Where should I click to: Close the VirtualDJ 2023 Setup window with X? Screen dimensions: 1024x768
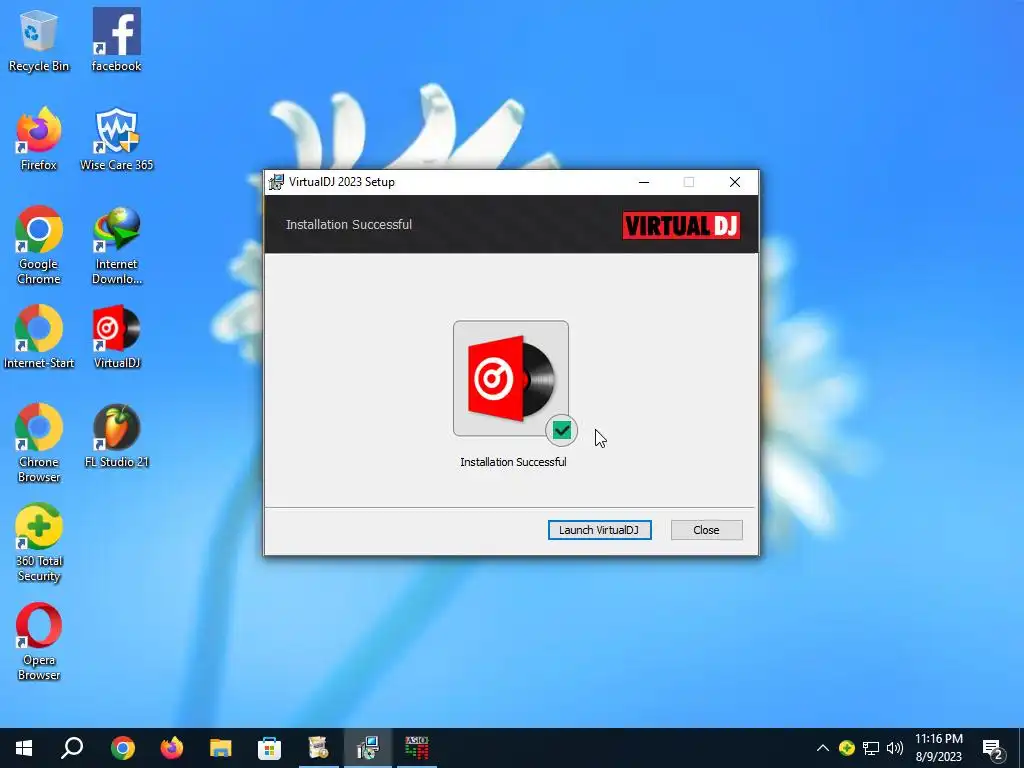pyautogui.click(x=735, y=182)
